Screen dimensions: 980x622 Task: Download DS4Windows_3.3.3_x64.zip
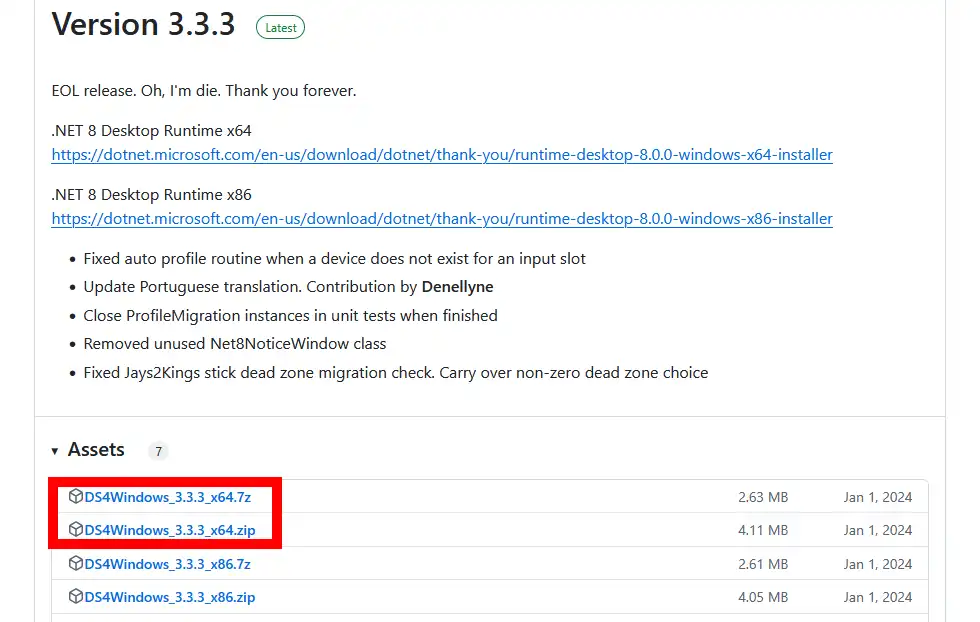point(170,531)
